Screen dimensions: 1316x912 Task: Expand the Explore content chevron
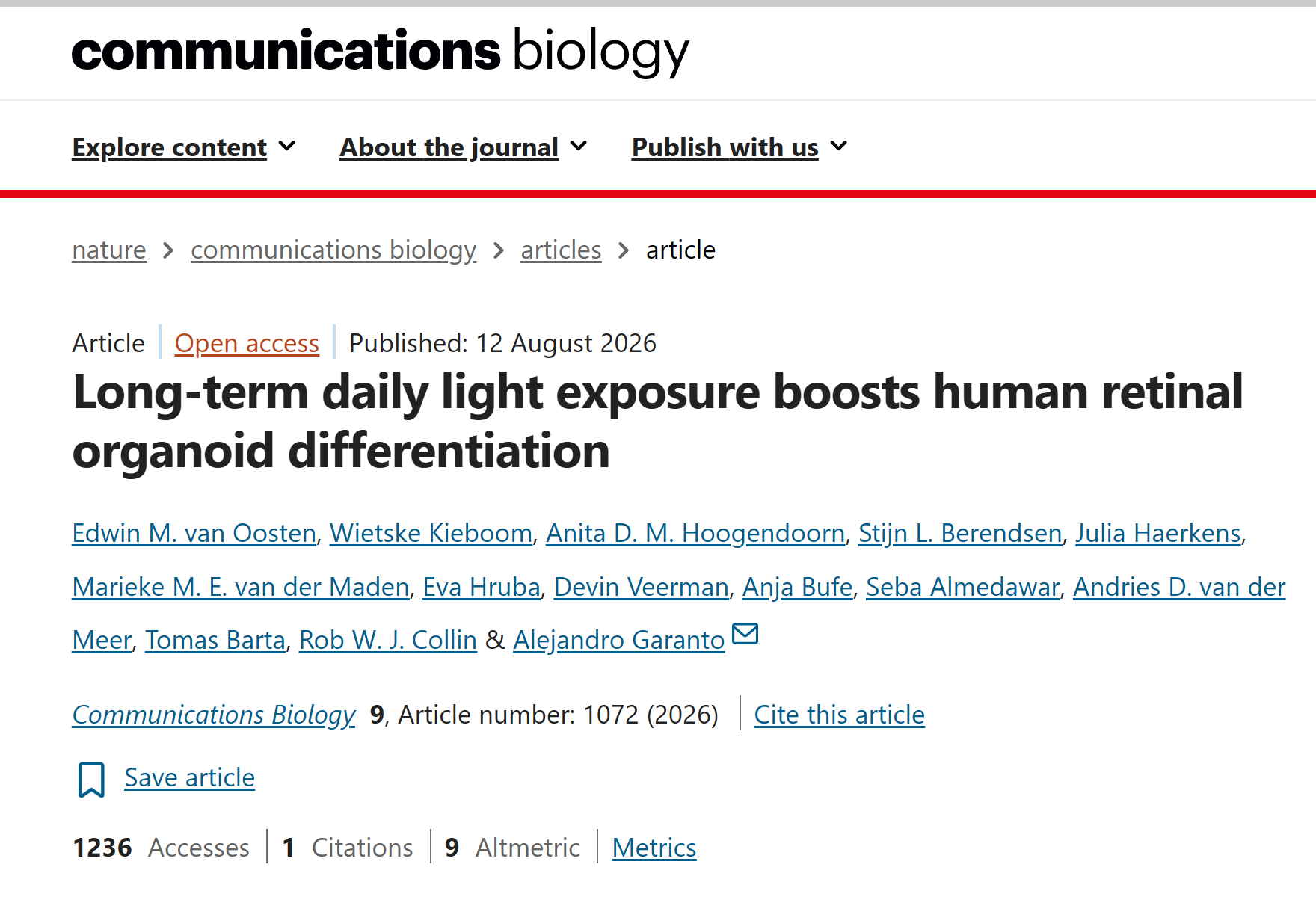(x=287, y=146)
